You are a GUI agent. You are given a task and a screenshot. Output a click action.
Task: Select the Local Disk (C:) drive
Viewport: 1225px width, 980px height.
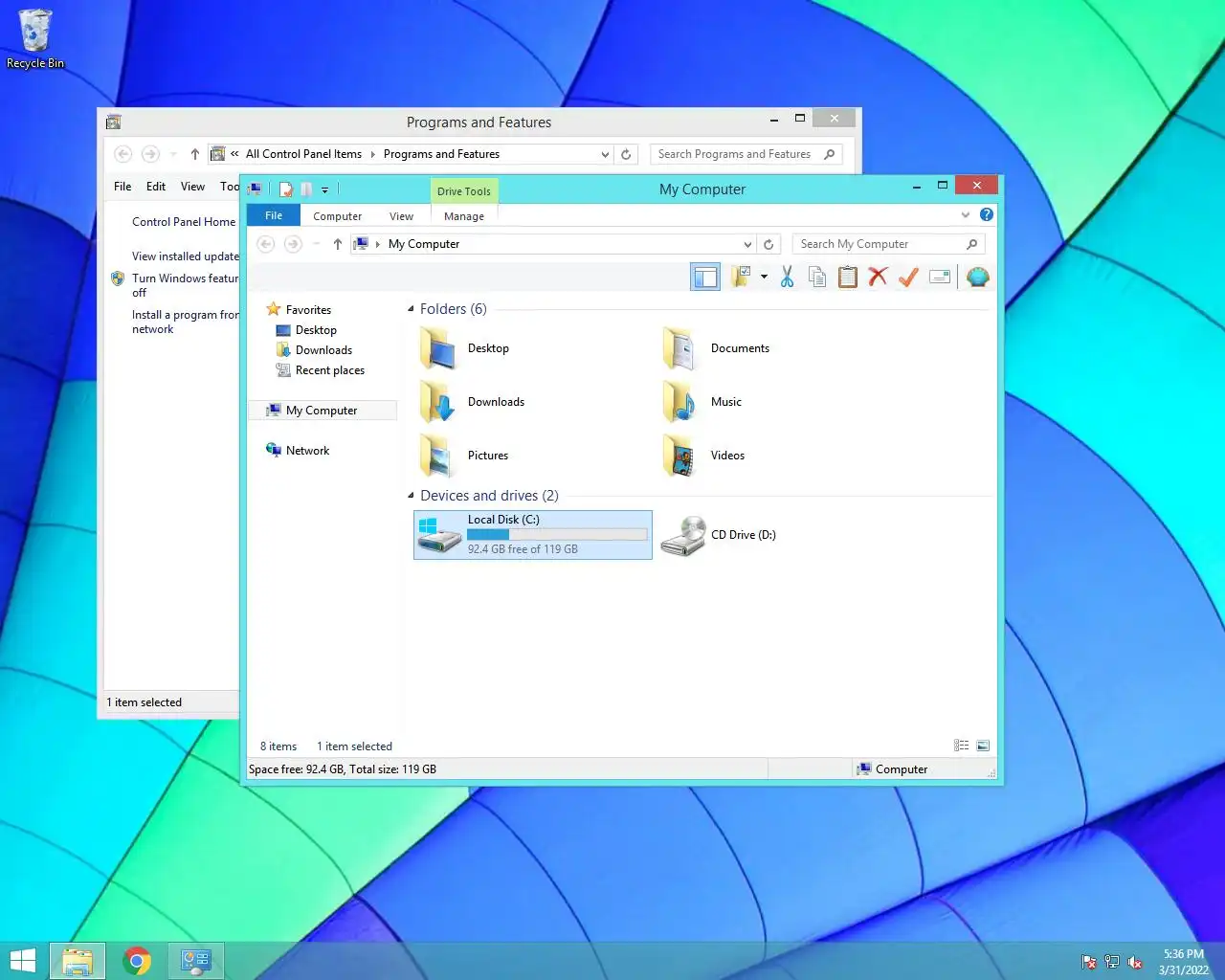click(x=533, y=535)
